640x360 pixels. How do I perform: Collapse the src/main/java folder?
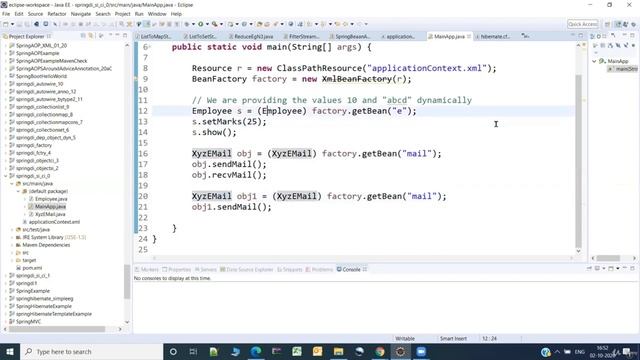click(x=12, y=184)
